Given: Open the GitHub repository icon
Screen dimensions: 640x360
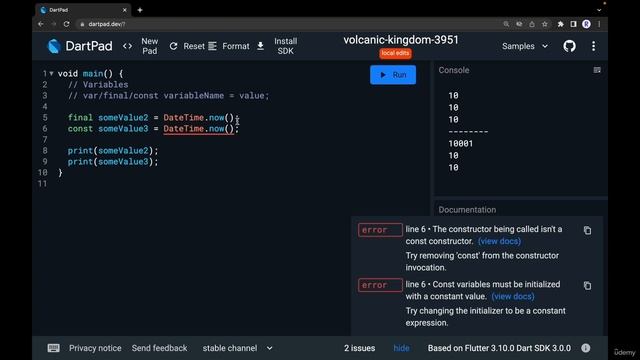Looking at the screenshot, I should click(569, 46).
